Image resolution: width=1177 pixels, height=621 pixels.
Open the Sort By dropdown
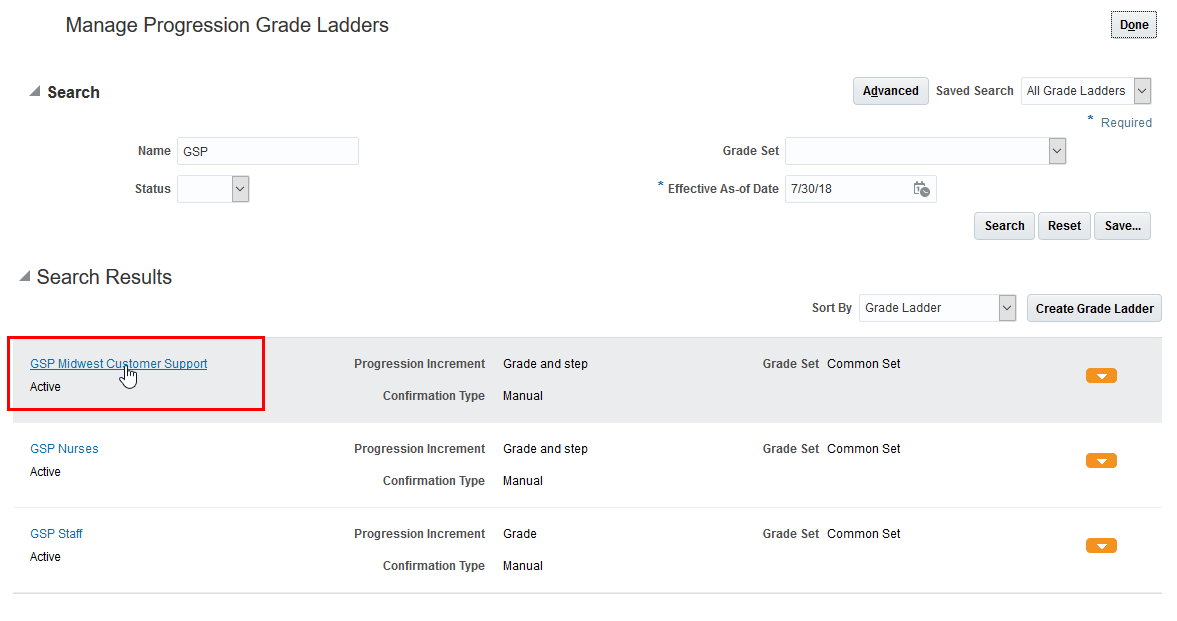click(1007, 308)
